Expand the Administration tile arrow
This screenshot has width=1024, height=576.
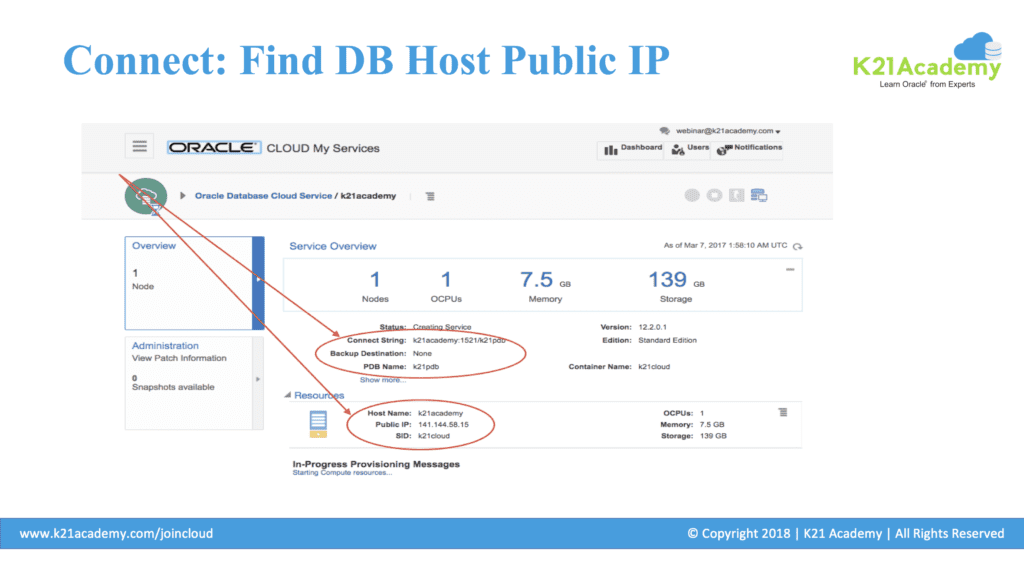point(258,380)
